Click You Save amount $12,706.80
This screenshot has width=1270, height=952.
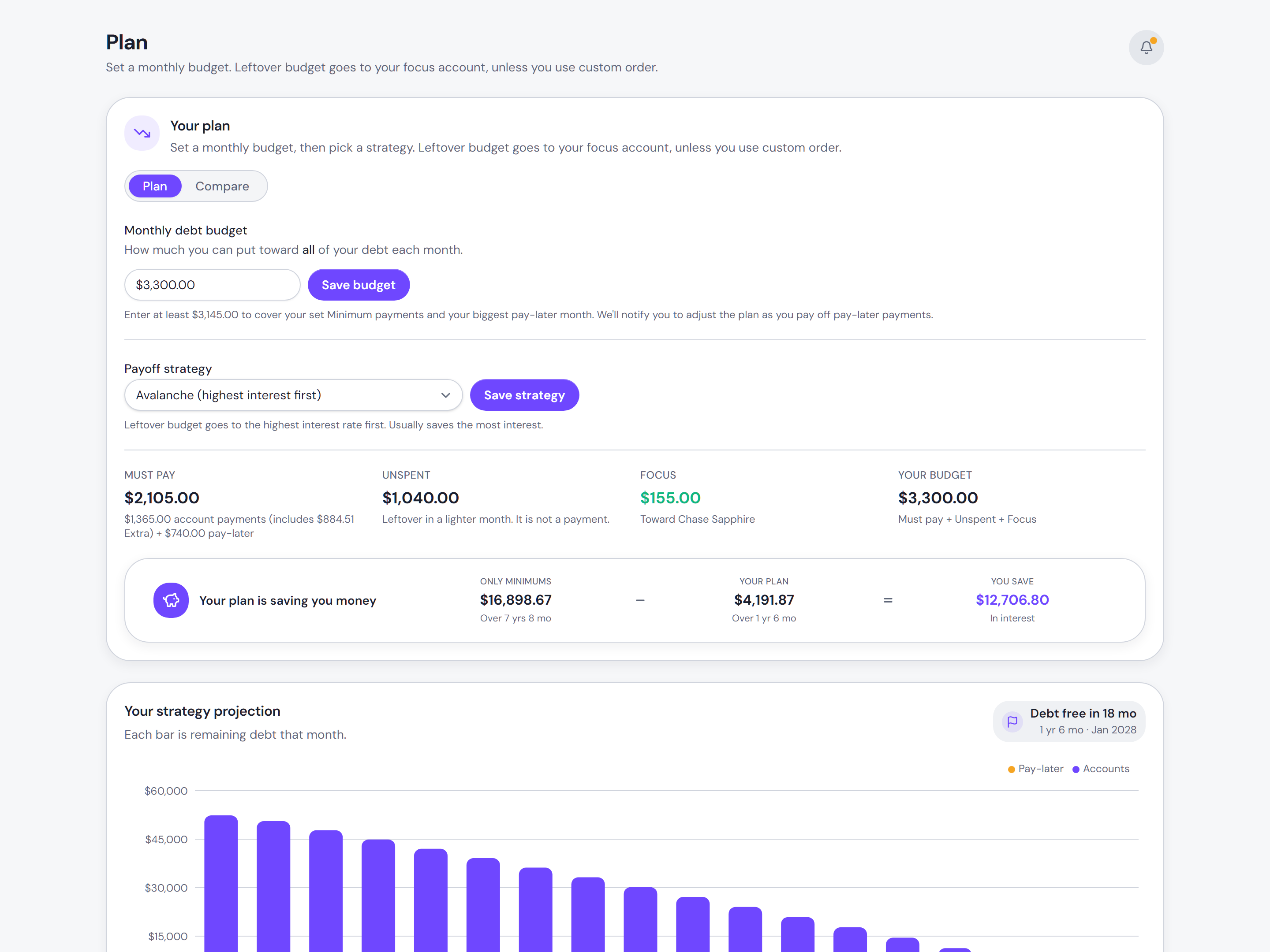(x=1012, y=600)
